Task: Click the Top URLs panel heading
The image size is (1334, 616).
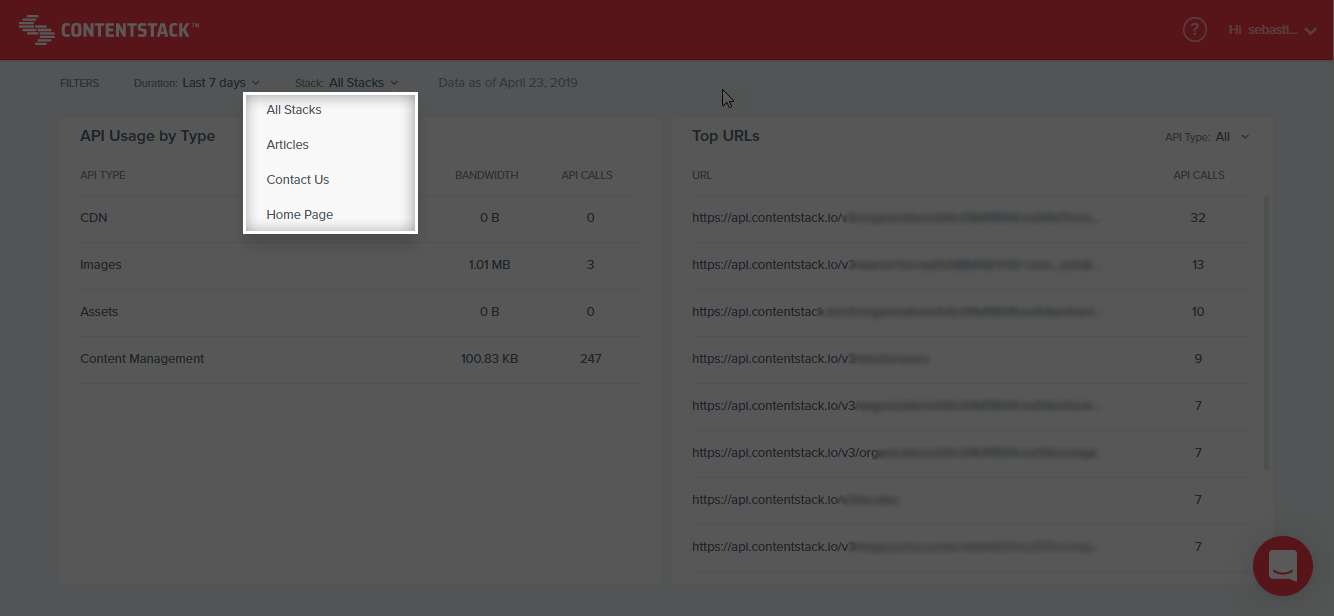Action: 726,136
